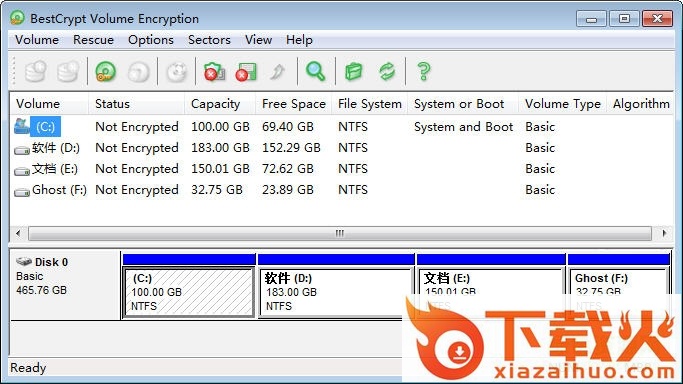Sort by the Free Space column header
Viewport: 683px width, 384px height.
pos(294,104)
